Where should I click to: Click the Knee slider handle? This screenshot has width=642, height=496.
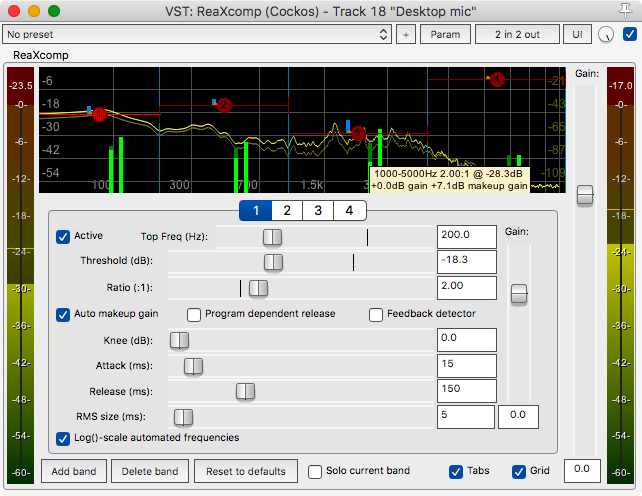pos(179,340)
